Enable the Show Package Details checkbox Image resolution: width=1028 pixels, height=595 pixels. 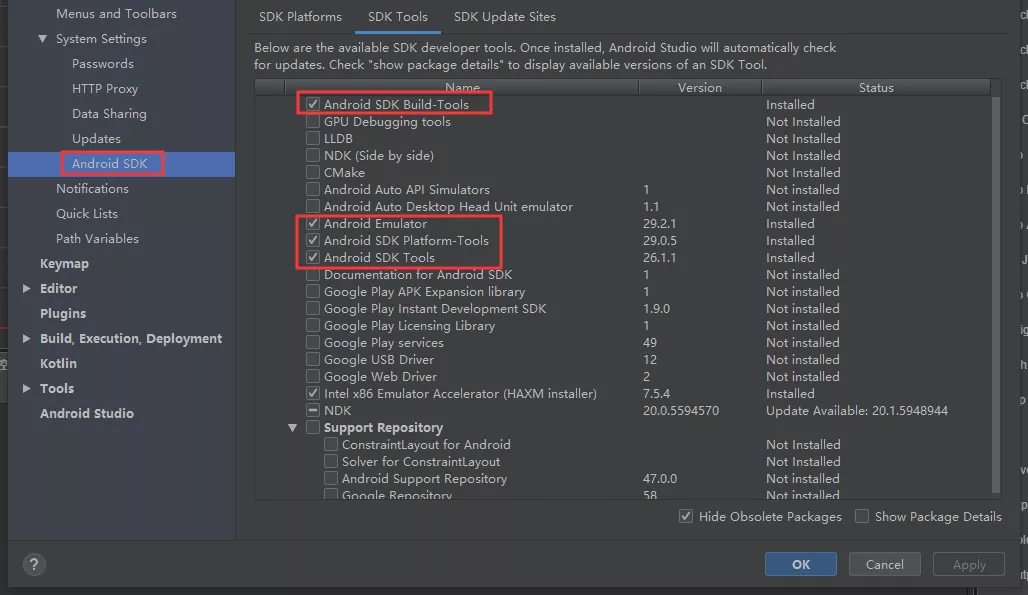pyautogui.click(x=862, y=517)
